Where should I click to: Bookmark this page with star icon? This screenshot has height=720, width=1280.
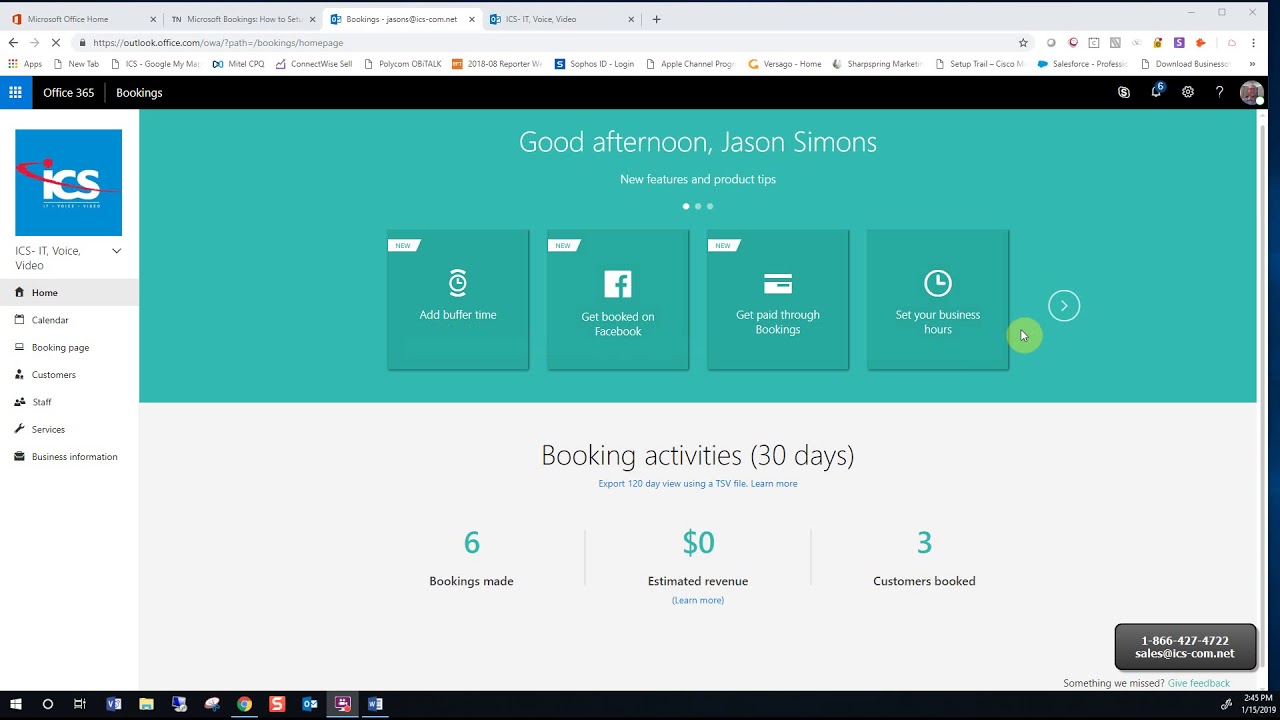[1023, 43]
